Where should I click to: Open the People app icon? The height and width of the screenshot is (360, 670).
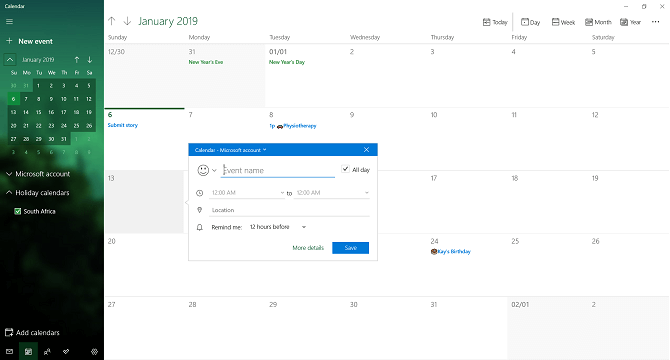tap(47, 351)
